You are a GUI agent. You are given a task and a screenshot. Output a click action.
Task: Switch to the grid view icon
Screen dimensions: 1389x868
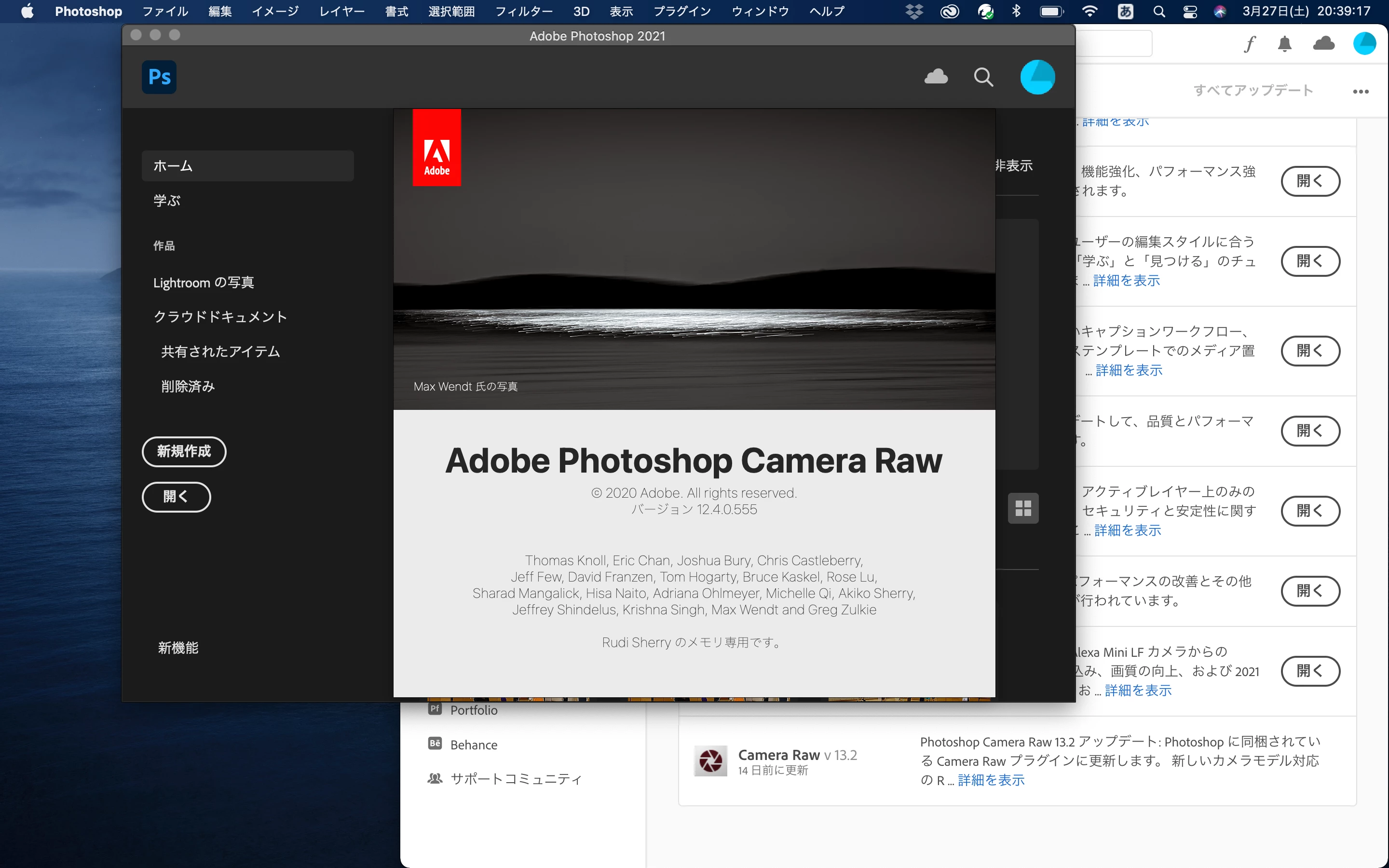click(1023, 508)
